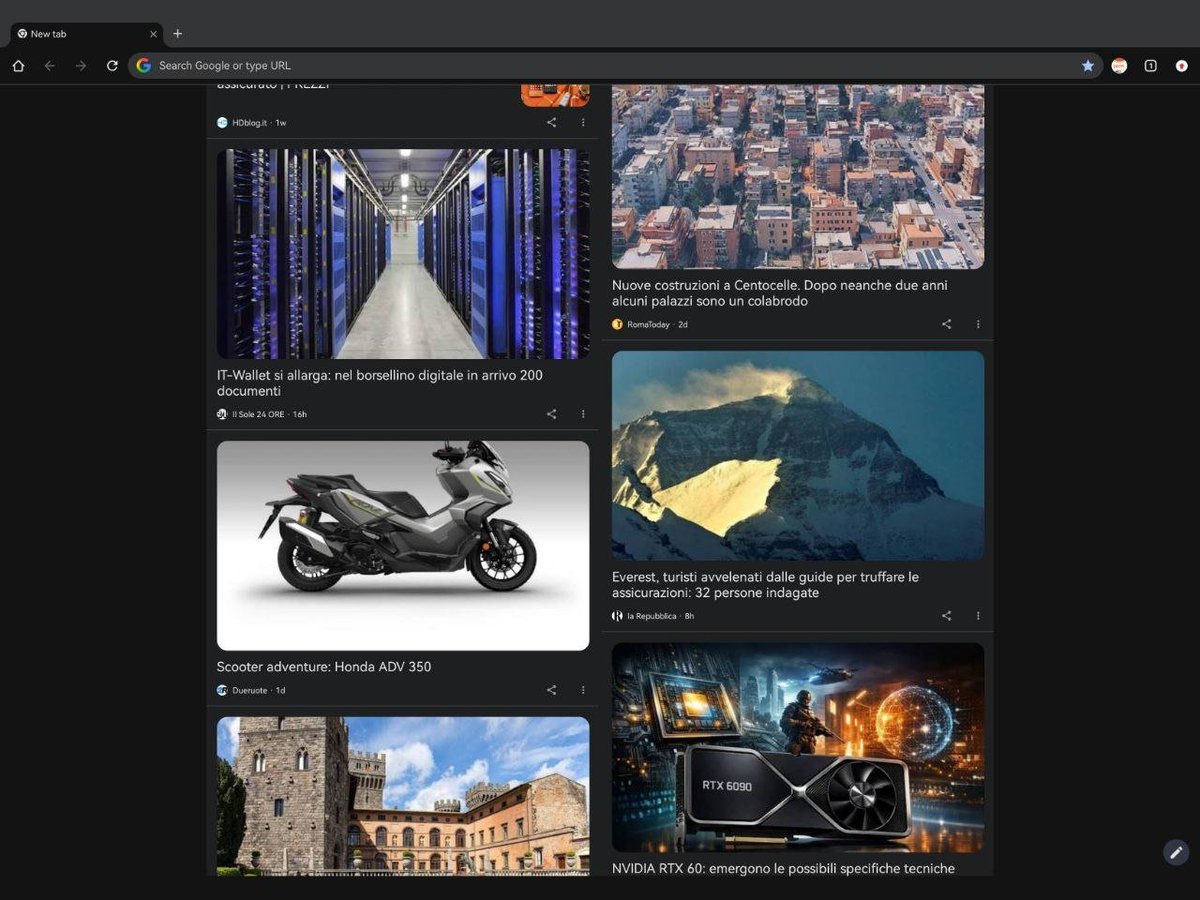Open more options for the Honda ADV 350 article
Image resolution: width=1200 pixels, height=900 pixels.
tap(583, 690)
